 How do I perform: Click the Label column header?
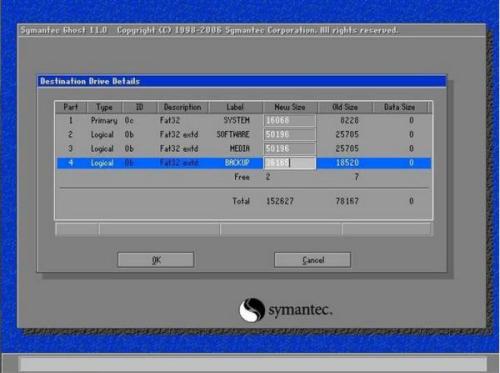(x=235, y=107)
